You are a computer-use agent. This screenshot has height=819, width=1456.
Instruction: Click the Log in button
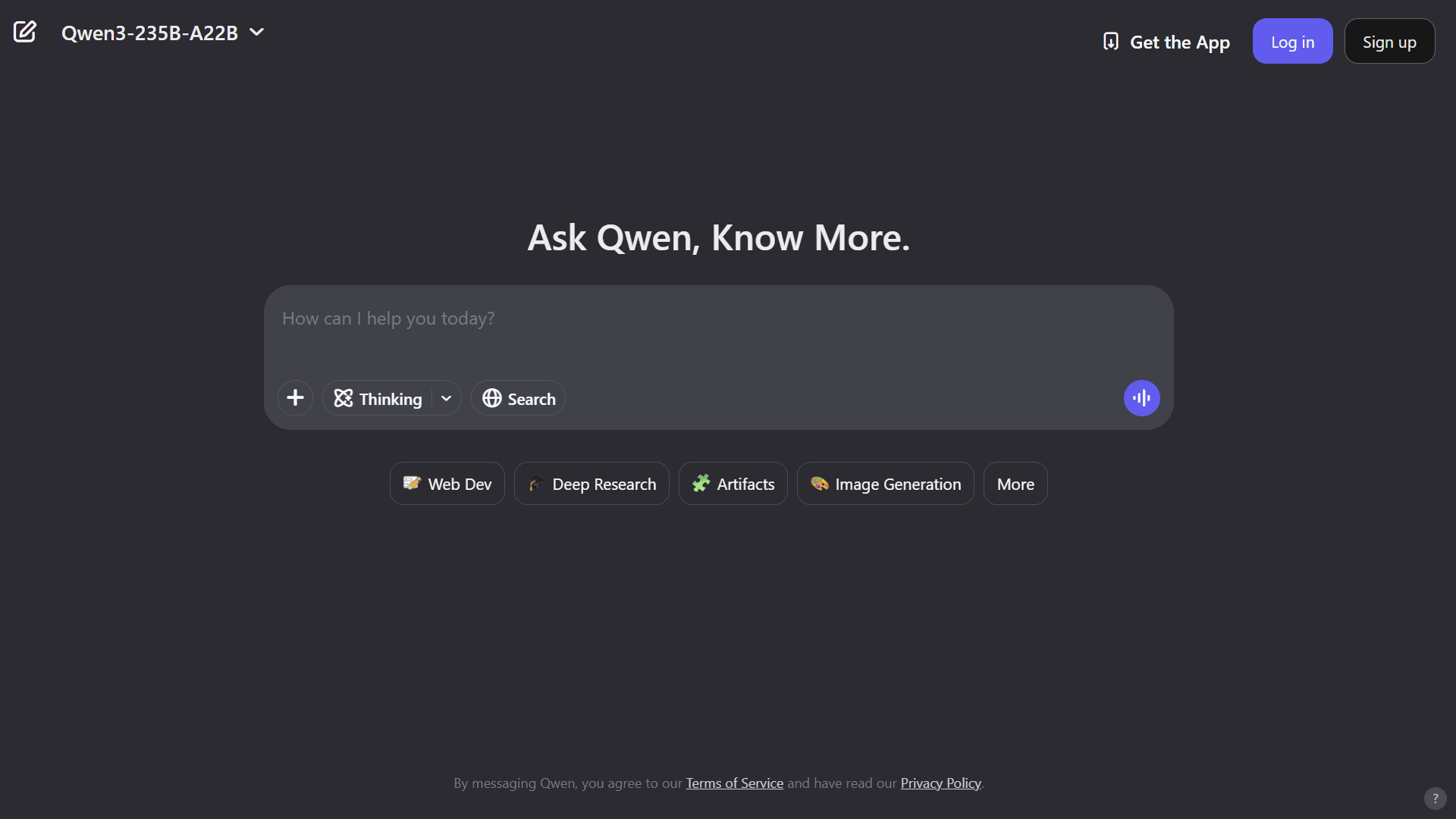click(x=1292, y=41)
